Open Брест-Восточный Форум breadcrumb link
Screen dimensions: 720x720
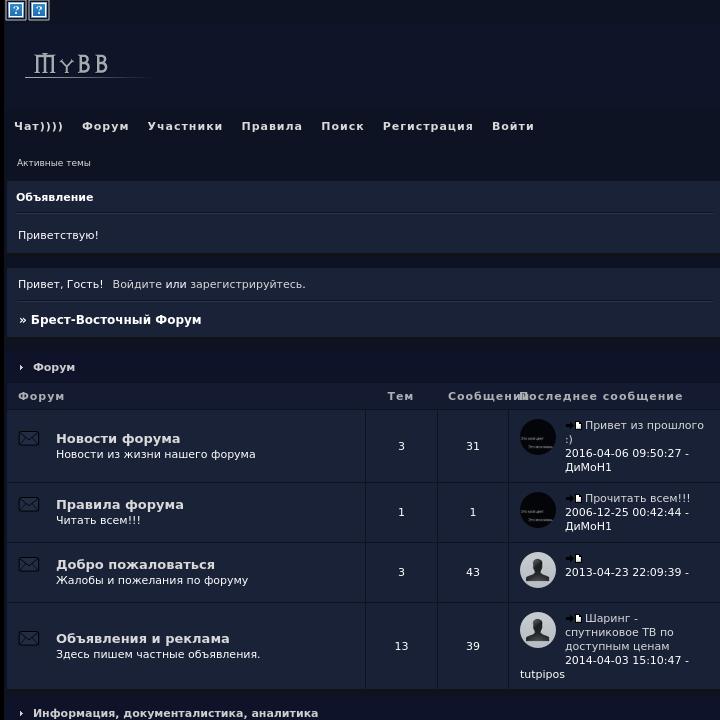pyautogui.click(x=116, y=320)
